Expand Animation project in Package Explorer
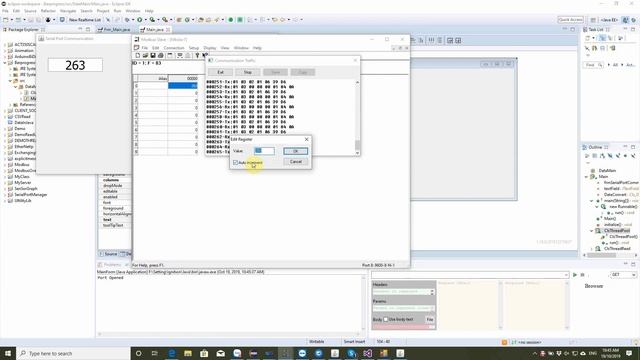This screenshot has width=640, height=360. (x=5, y=51)
